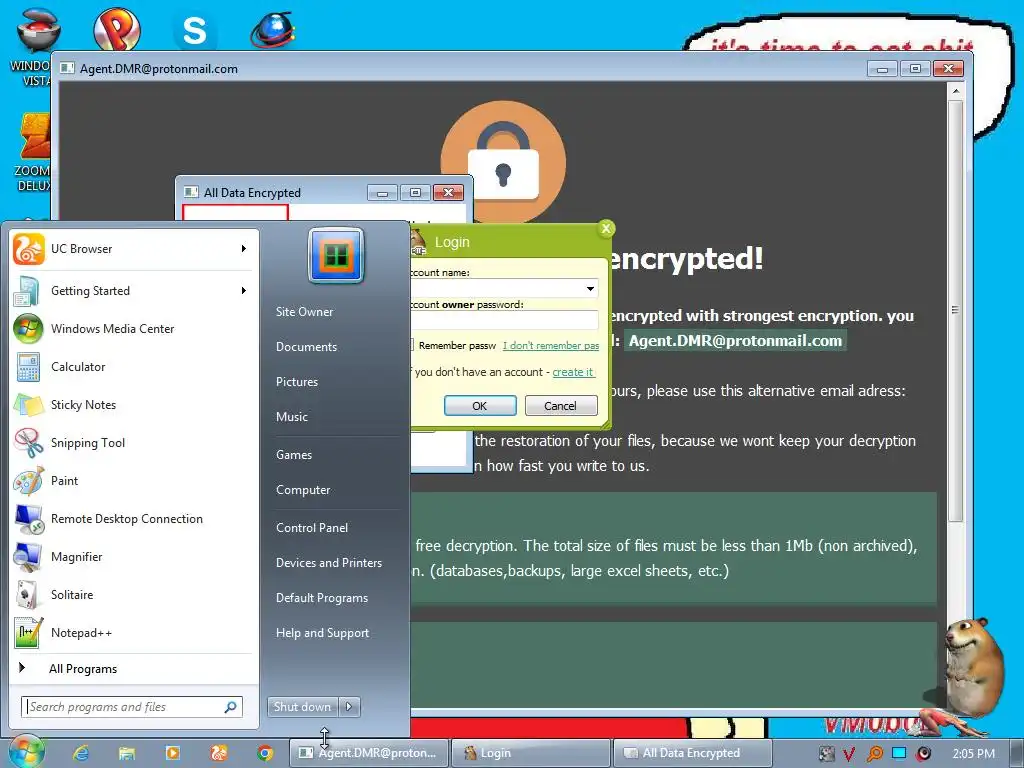
Task: Click the user account picture tile
Action: 336,255
